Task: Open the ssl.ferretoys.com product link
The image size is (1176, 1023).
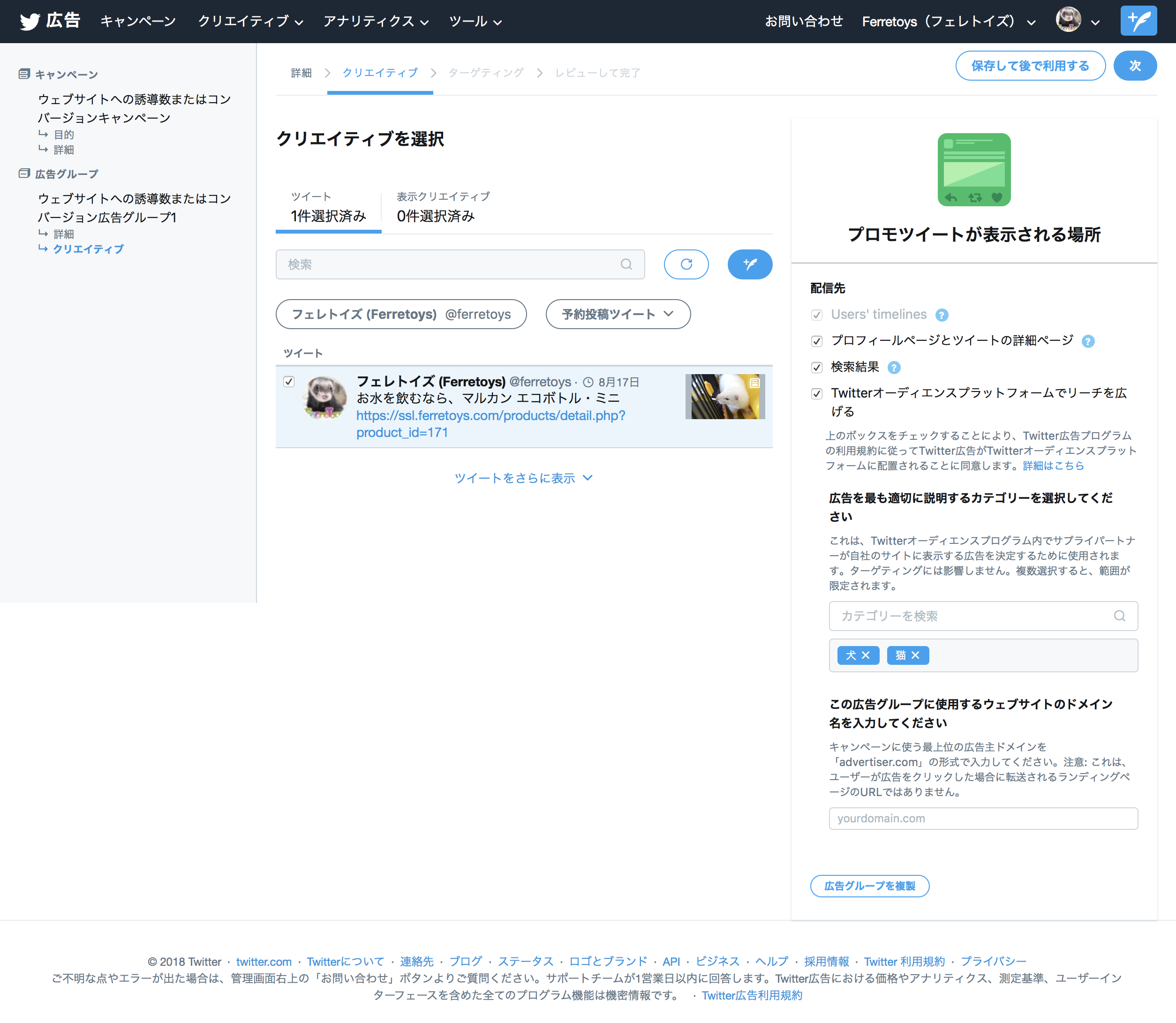Action: [x=490, y=424]
